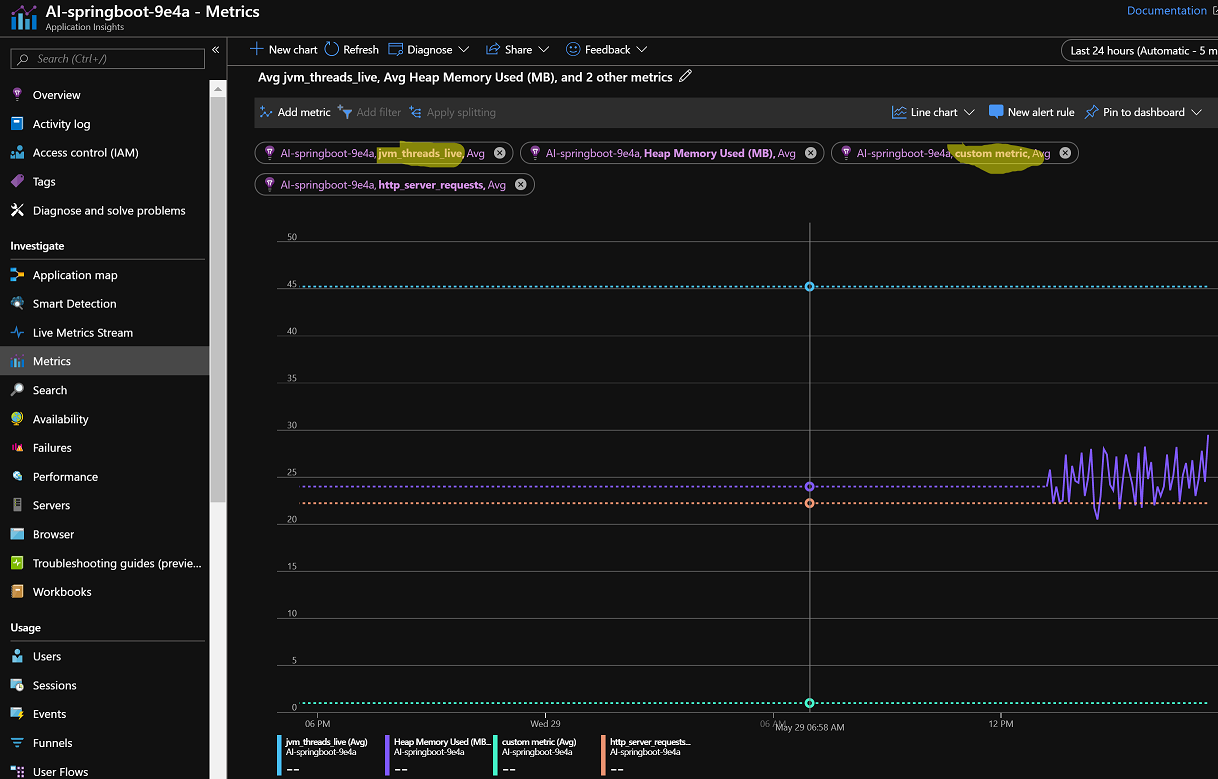Image resolution: width=1218 pixels, height=779 pixels.
Task: Click the Search magnifier icon under Investigate
Action: [x=16, y=390]
